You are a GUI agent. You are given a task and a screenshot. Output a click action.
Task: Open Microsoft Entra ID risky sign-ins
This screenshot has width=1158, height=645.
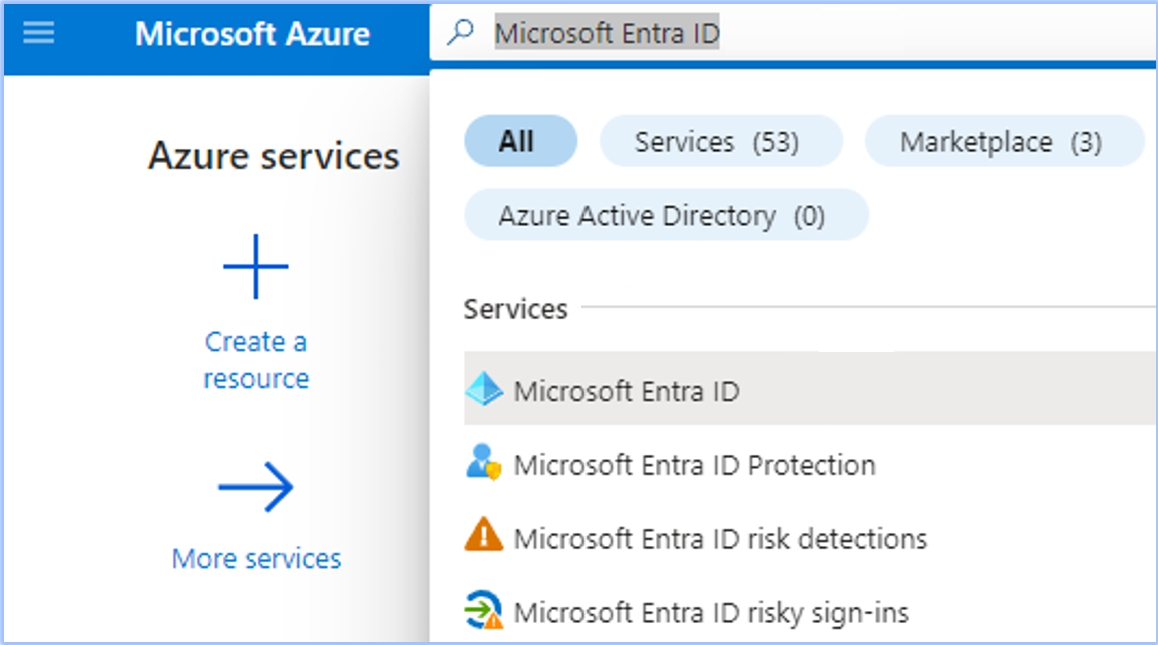tap(711, 612)
